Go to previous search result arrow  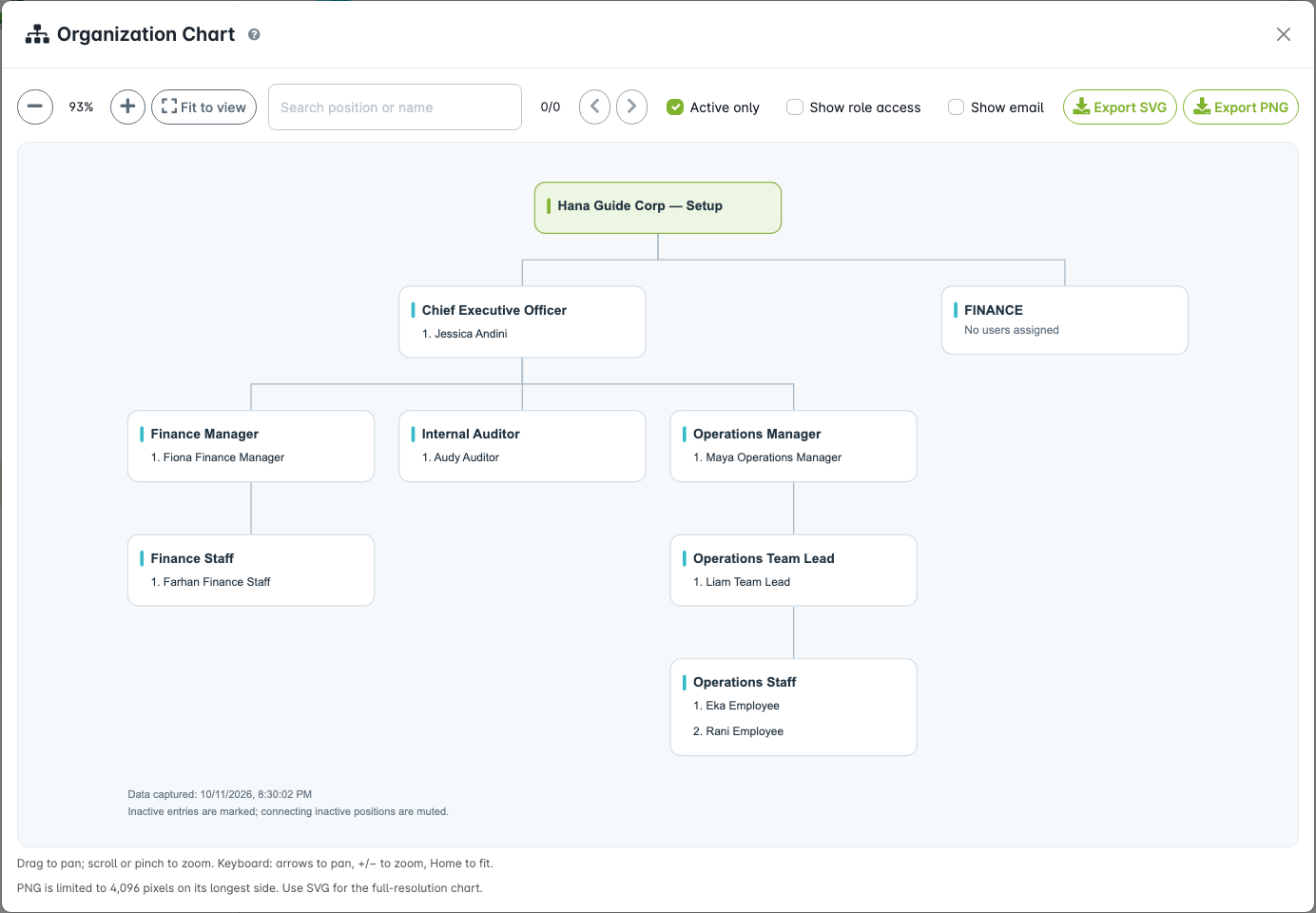click(x=594, y=107)
